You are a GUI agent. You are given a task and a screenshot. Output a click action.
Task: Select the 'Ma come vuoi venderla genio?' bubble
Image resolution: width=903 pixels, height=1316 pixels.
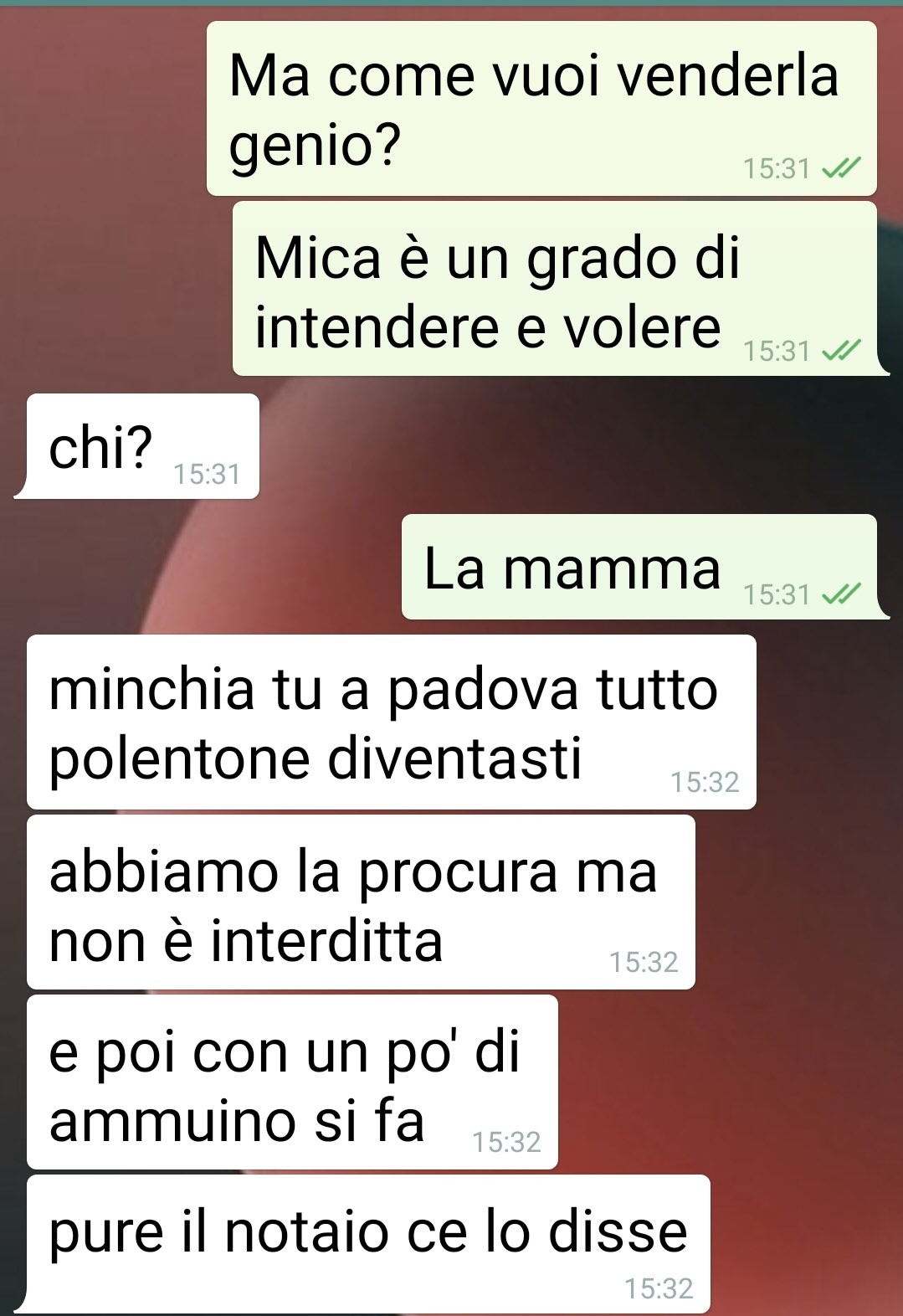541,109
